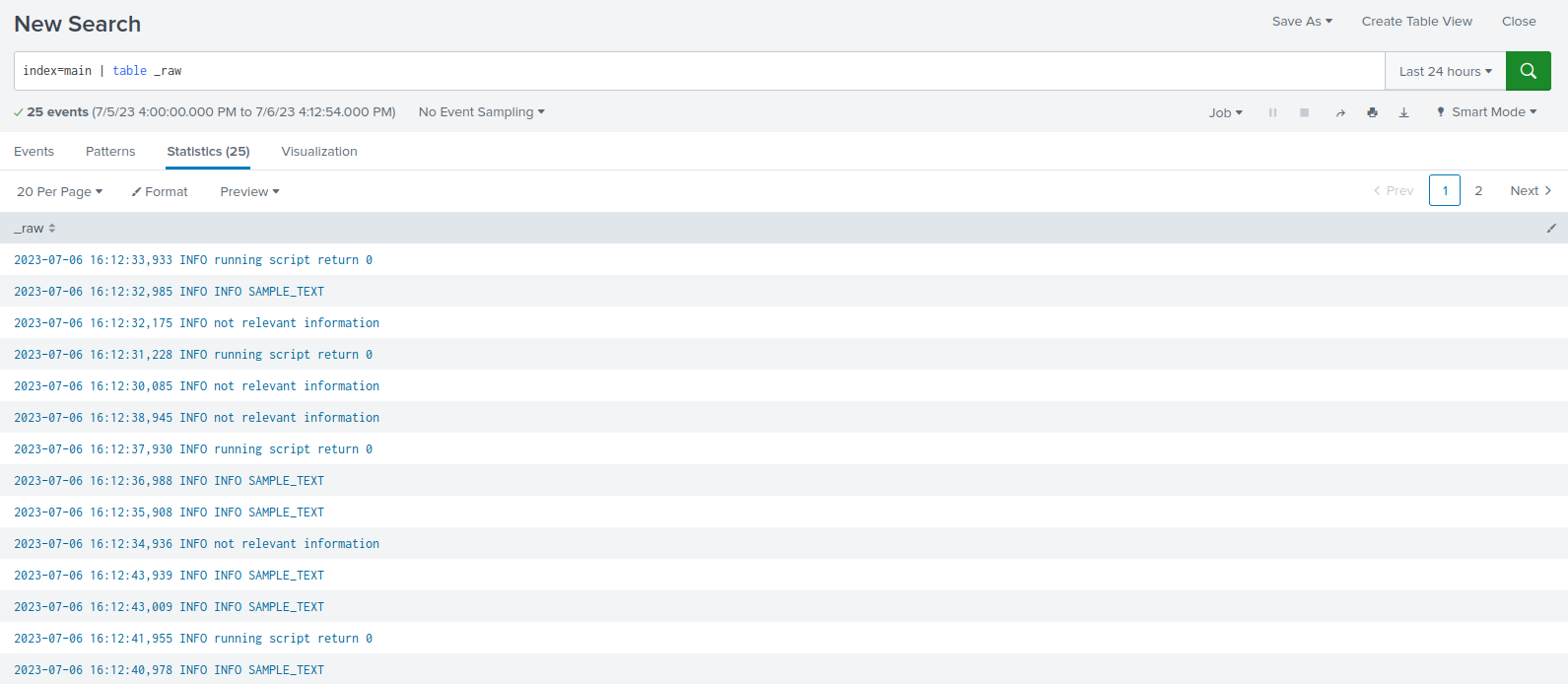Pause the running search job

tap(1272, 112)
